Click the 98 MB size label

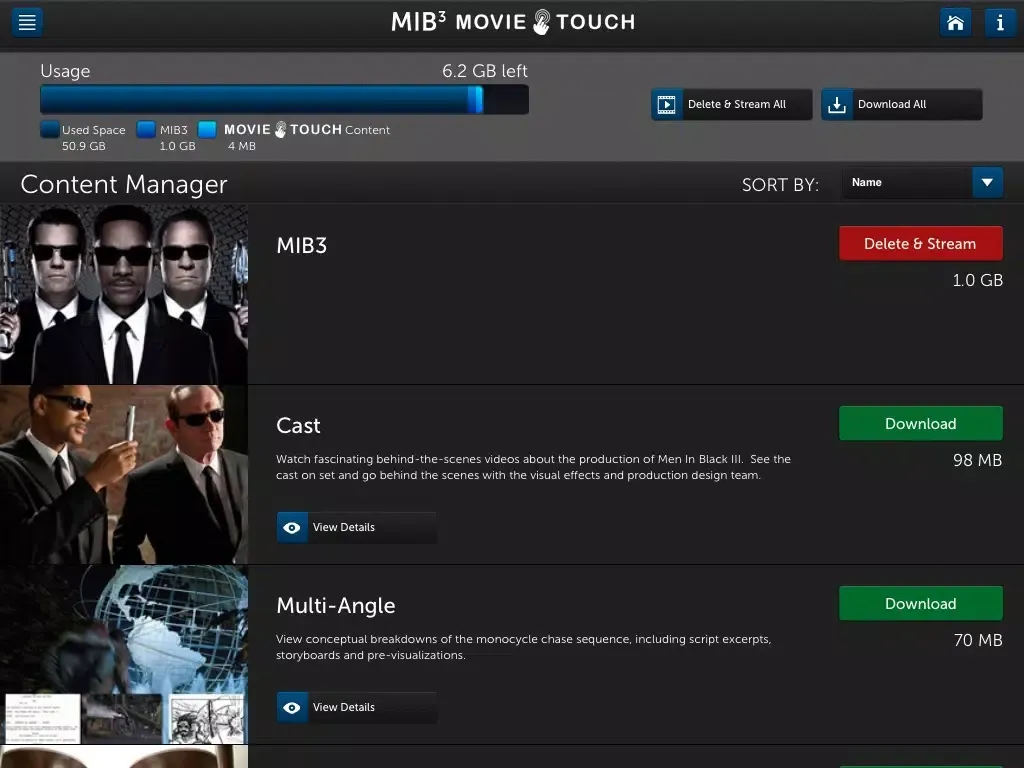pos(977,460)
